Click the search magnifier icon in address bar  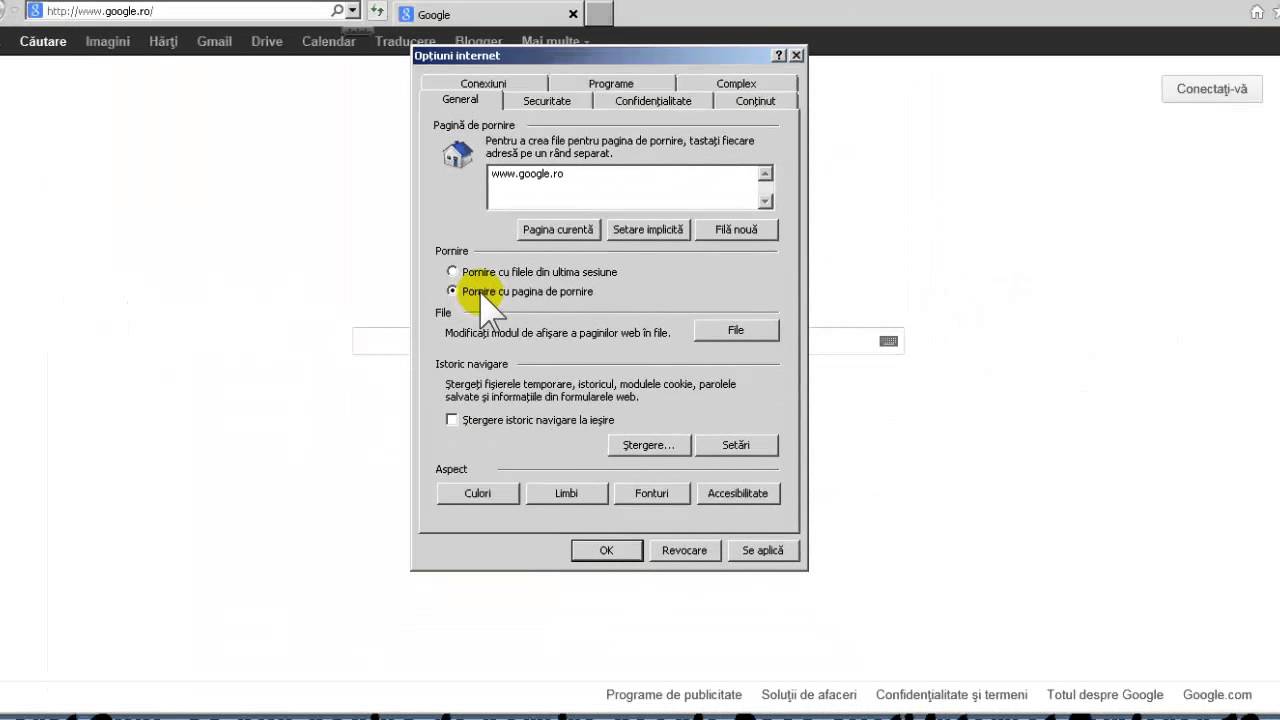pos(337,11)
